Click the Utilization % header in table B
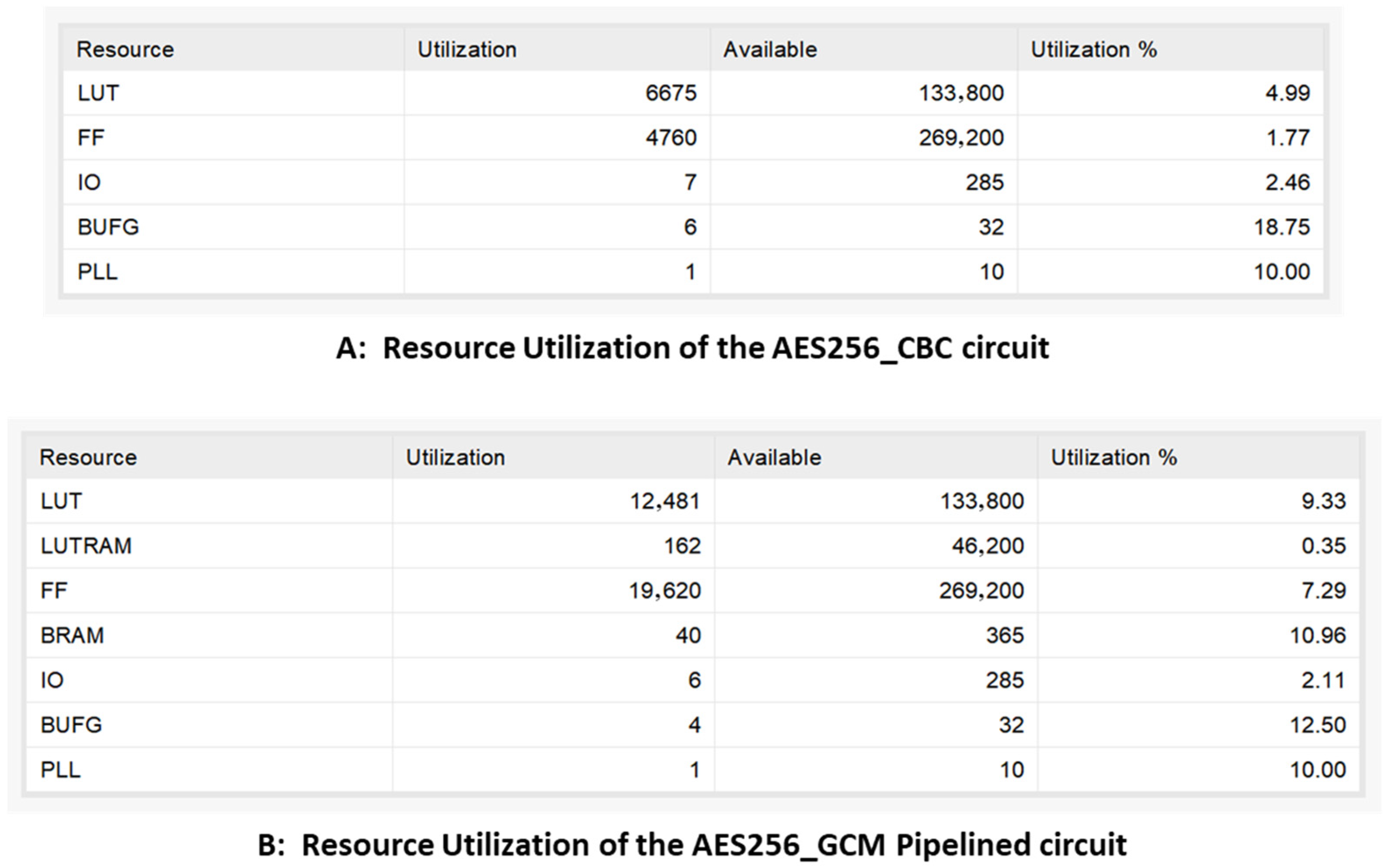Viewport: 1388px width, 868px height. pos(1113,458)
